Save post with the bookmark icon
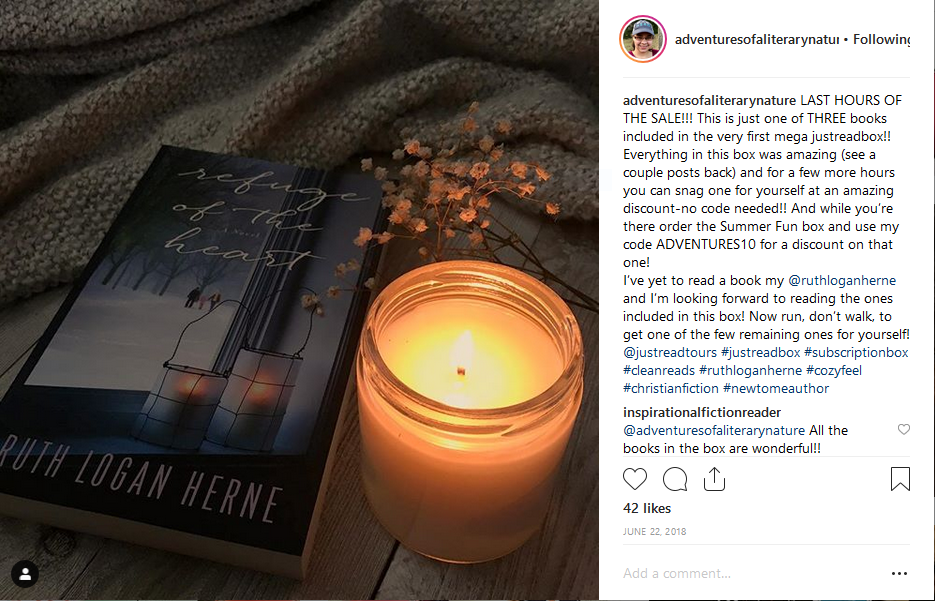Viewport: 935px width, 601px height. click(x=900, y=479)
